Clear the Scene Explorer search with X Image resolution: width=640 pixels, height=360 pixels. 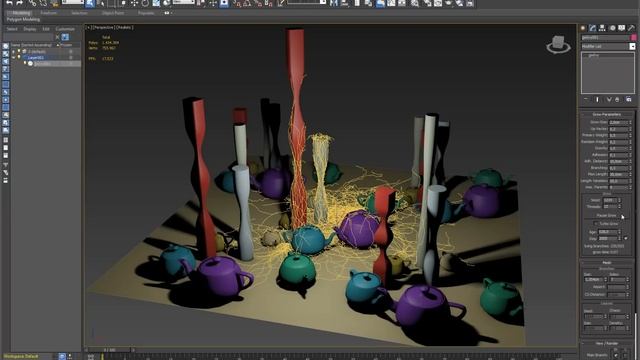pyautogui.click(x=57, y=37)
